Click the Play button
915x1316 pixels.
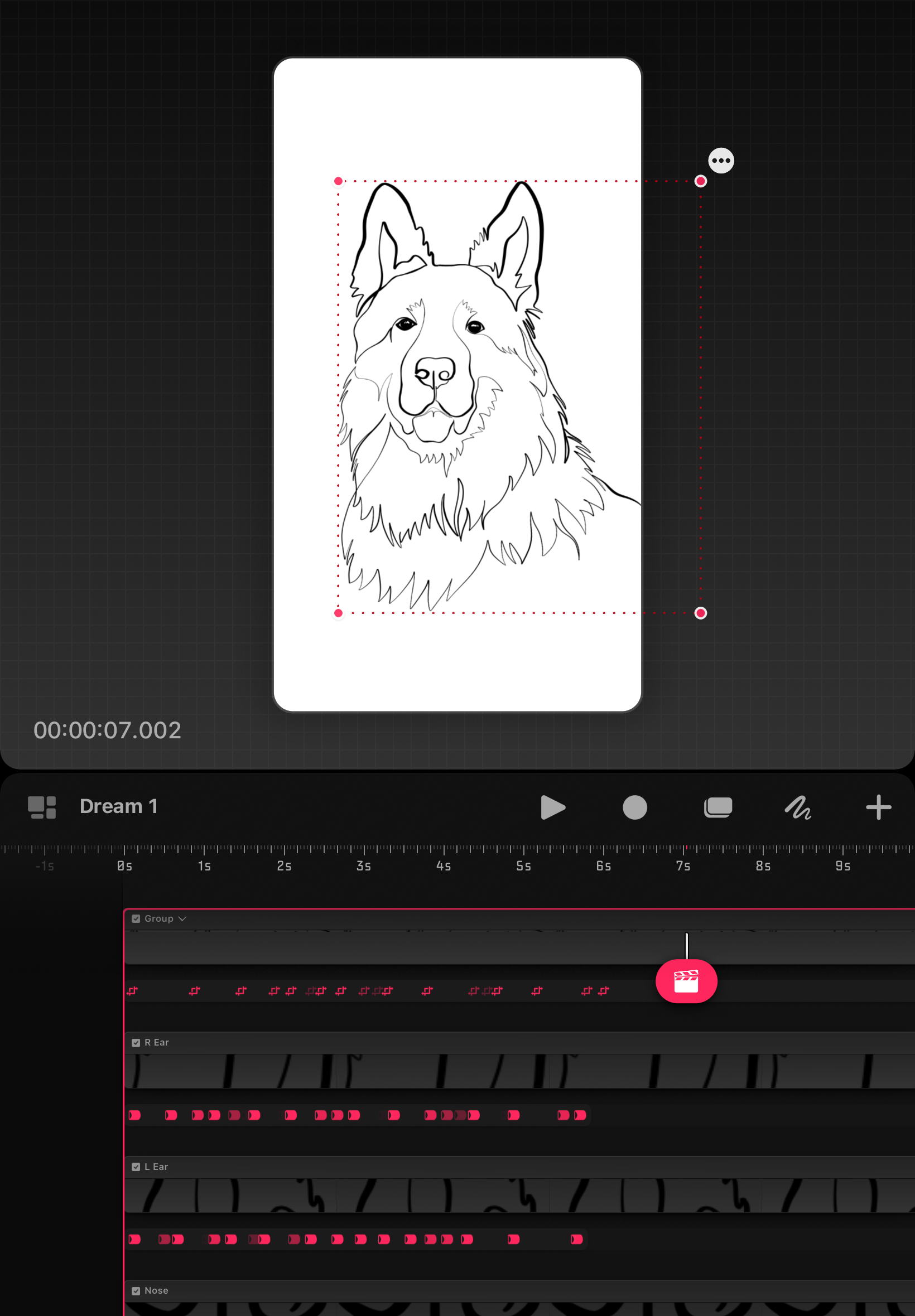[x=553, y=807]
